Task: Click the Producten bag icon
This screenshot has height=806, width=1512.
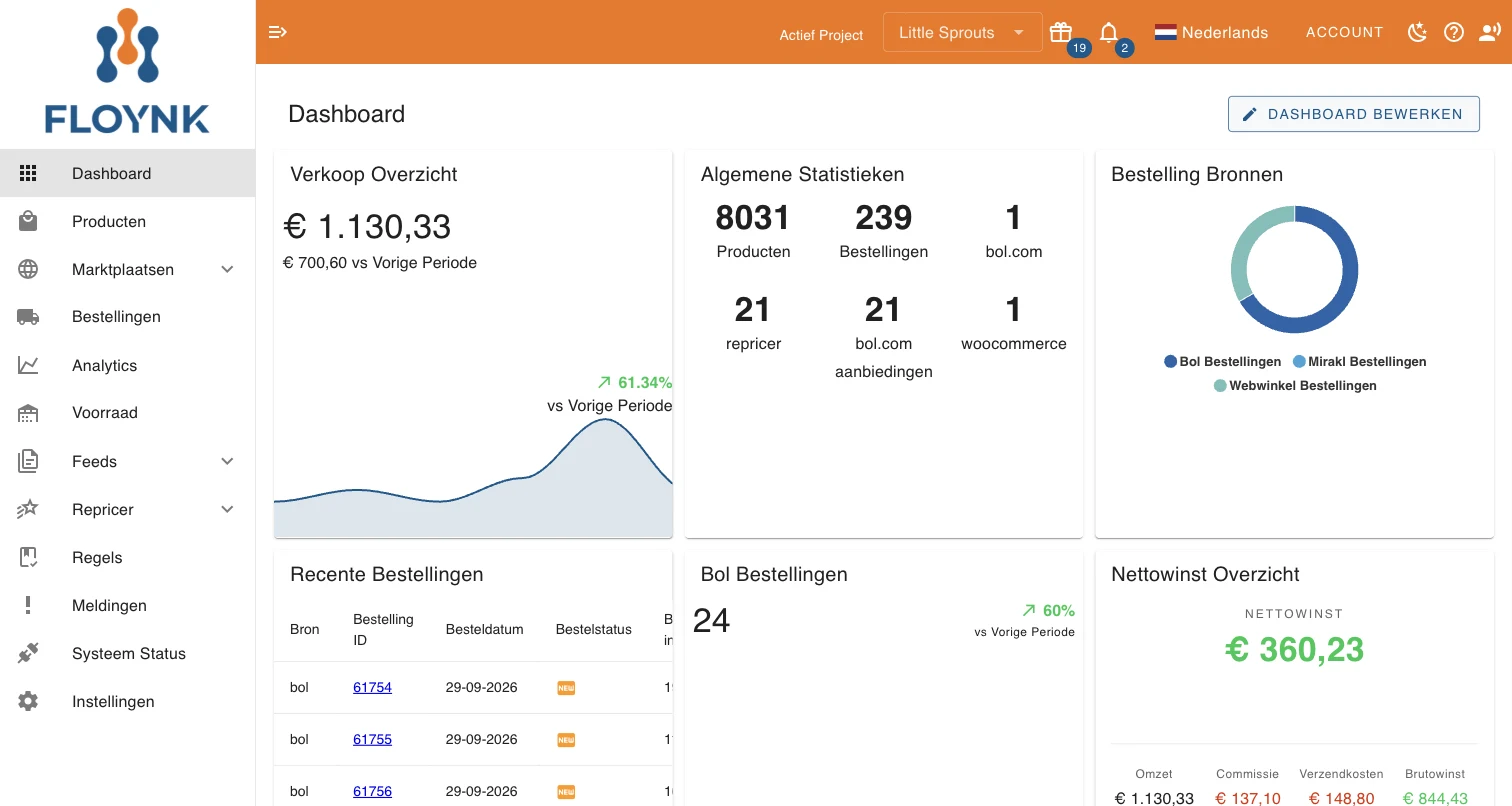Action: pos(28,221)
